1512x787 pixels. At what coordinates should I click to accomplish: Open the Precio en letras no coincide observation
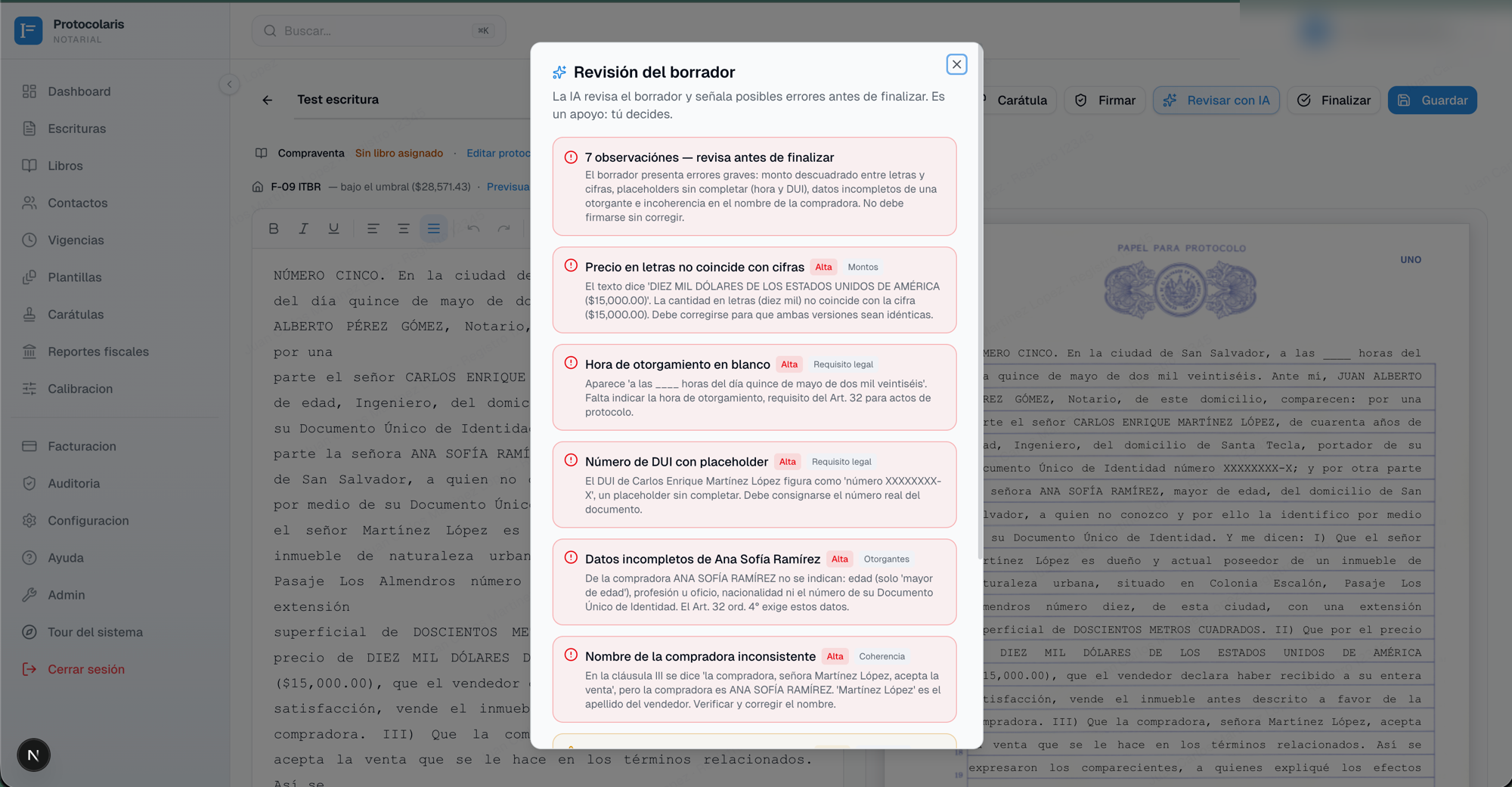pyautogui.click(x=754, y=290)
